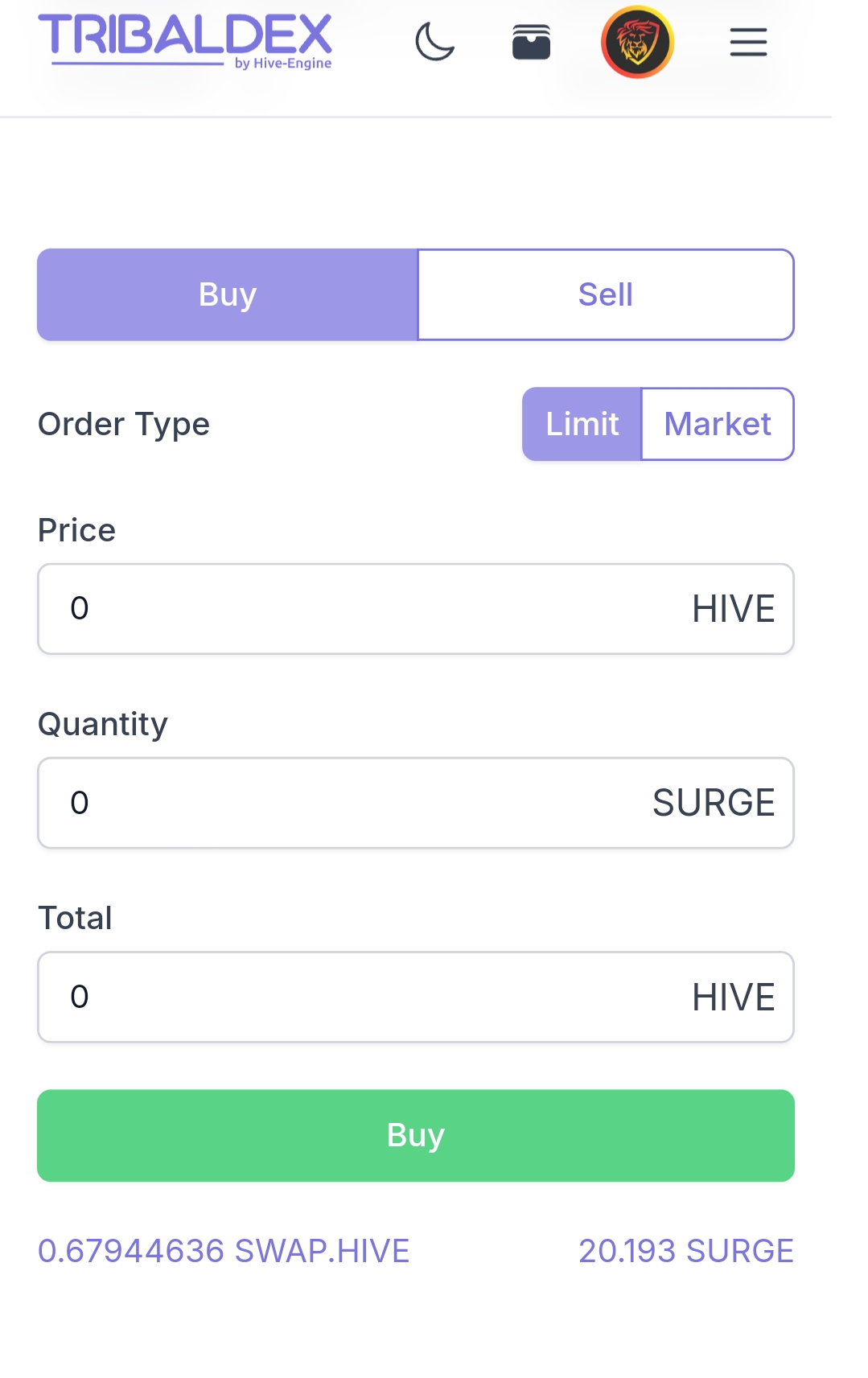The height and width of the screenshot is (1378, 868).
Task: Use the 0.67944636 SWAP.HIVE balance link
Action: 224,1251
